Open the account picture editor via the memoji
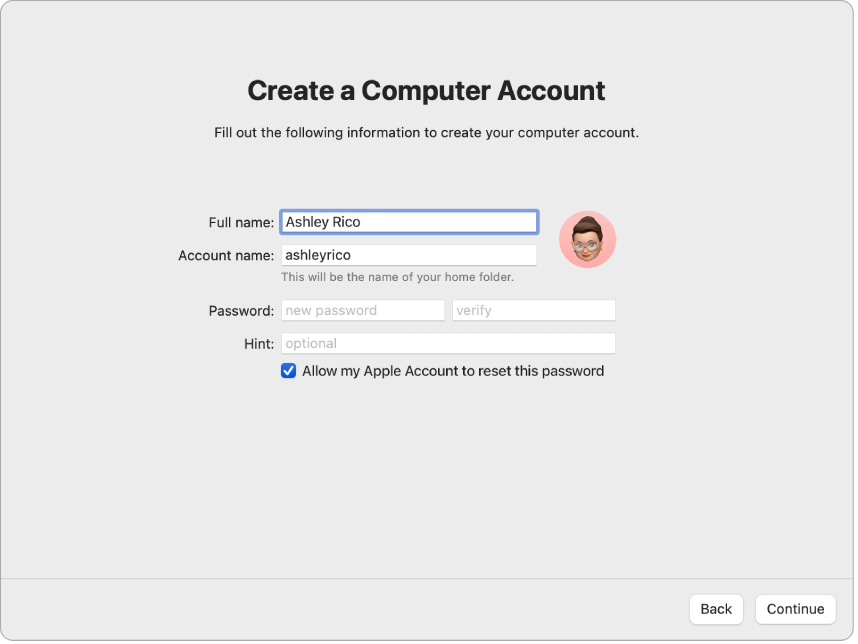858x644 pixels. [588, 239]
